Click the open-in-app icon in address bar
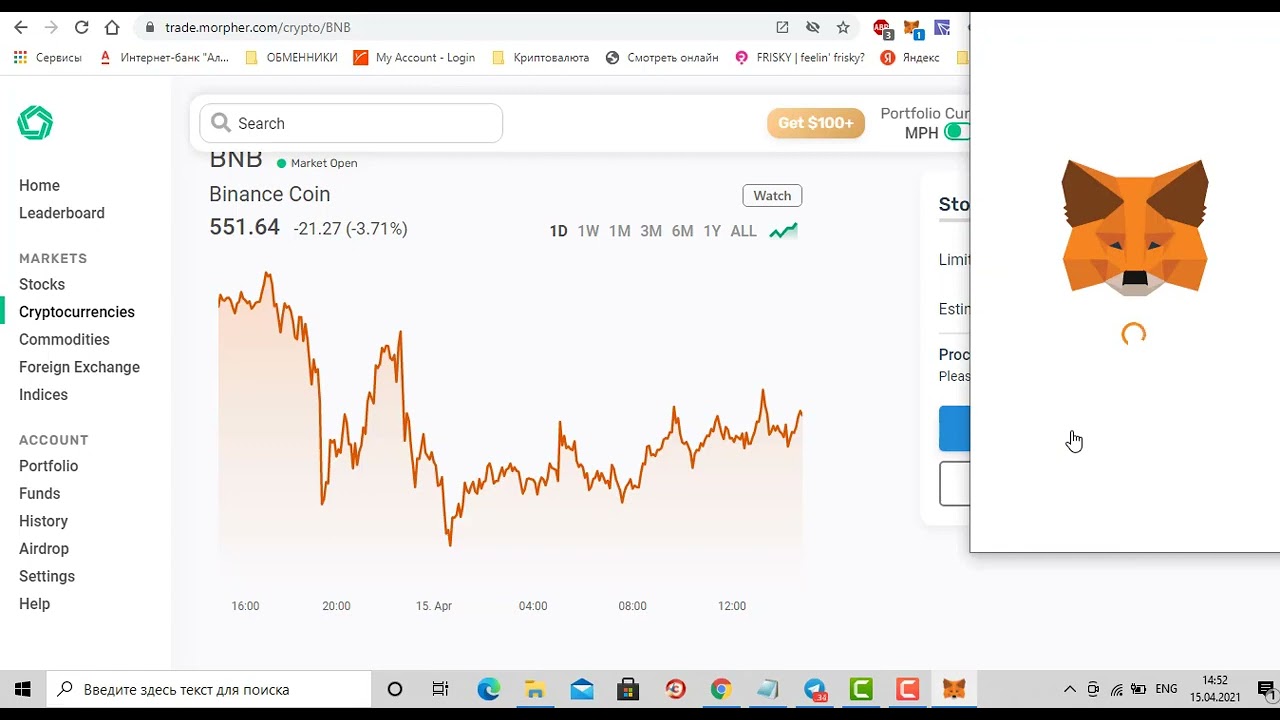Image resolution: width=1280 pixels, height=720 pixels. click(x=782, y=28)
